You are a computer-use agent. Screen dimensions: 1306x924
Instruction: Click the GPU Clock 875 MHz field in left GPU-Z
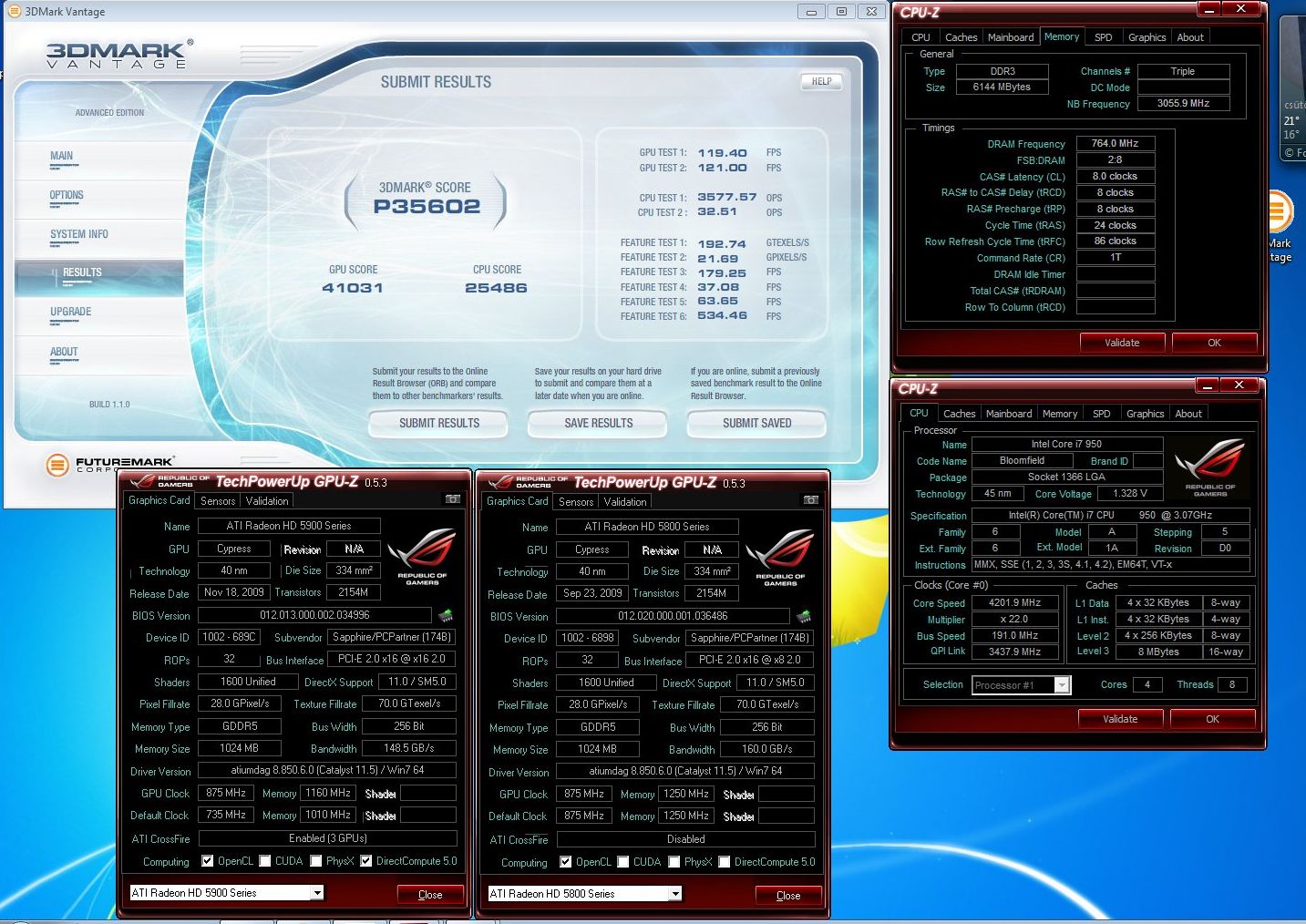[x=226, y=793]
